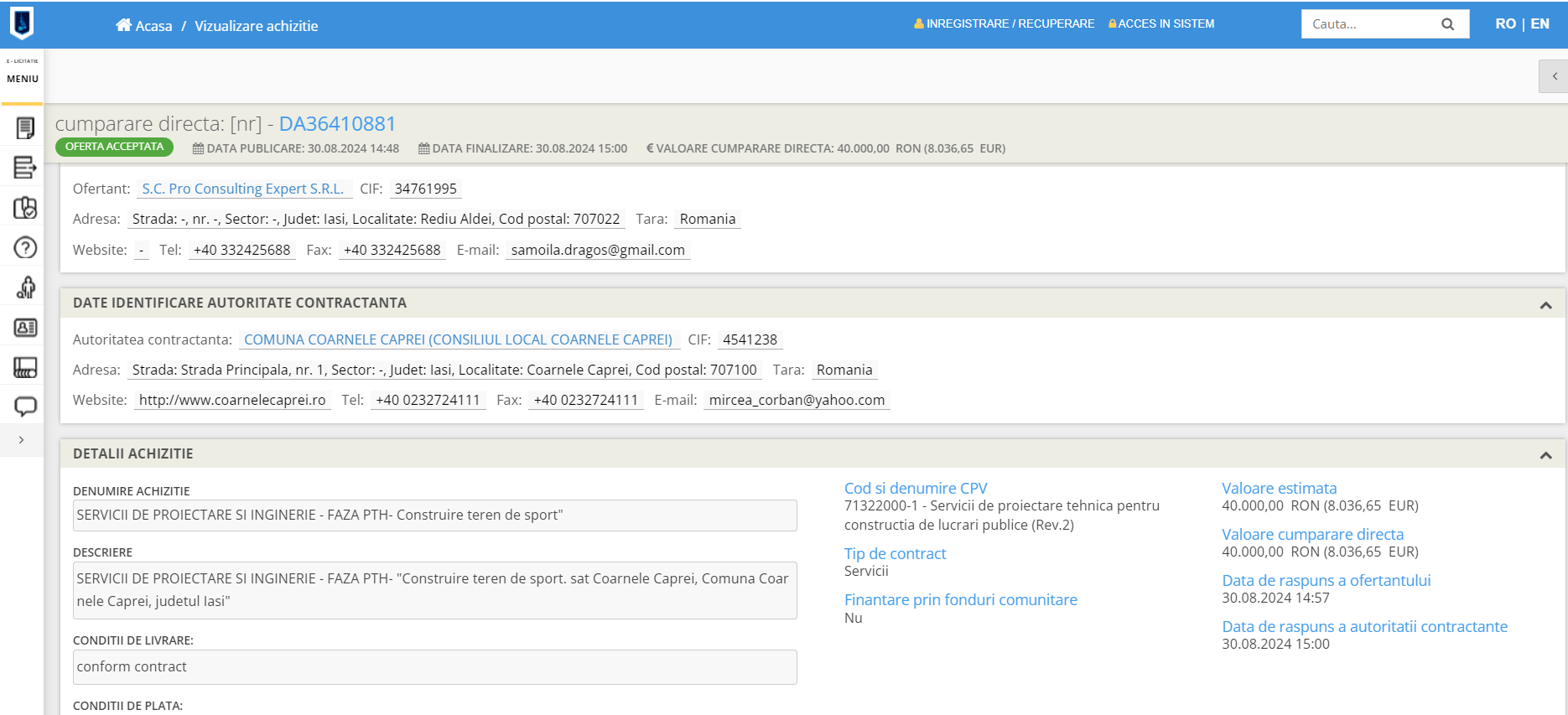Image resolution: width=1568 pixels, height=715 pixels.
Task: Click website http://www.coarnelecaprei.ro
Action: tap(232, 400)
